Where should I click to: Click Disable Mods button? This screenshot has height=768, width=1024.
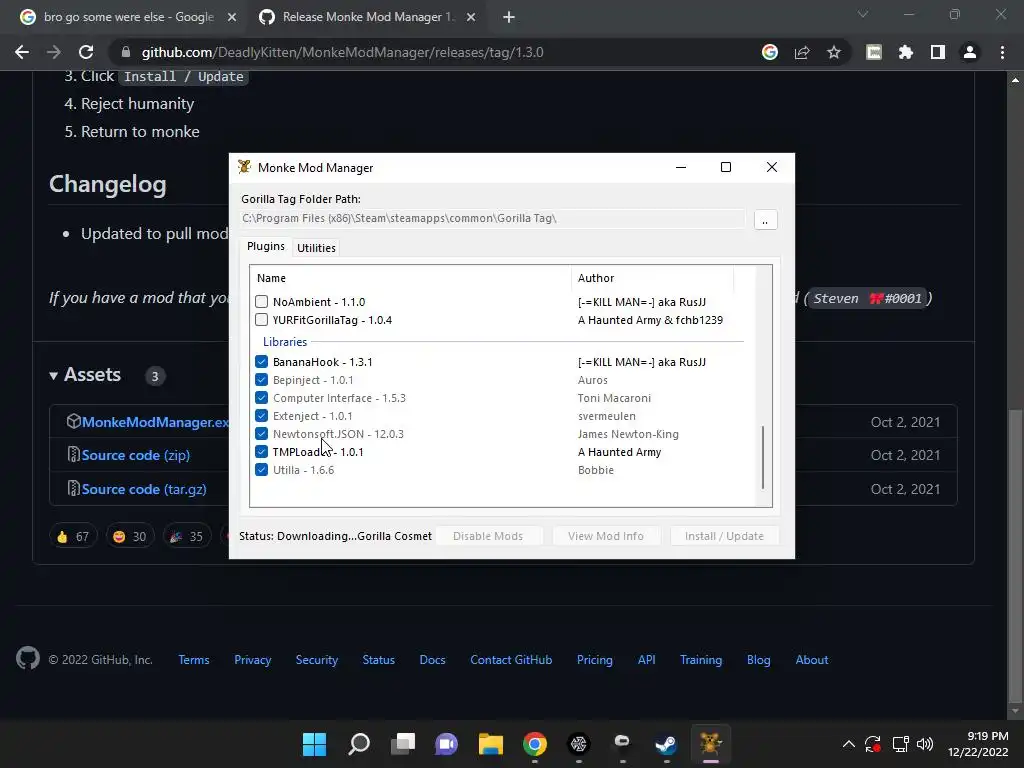(488, 536)
